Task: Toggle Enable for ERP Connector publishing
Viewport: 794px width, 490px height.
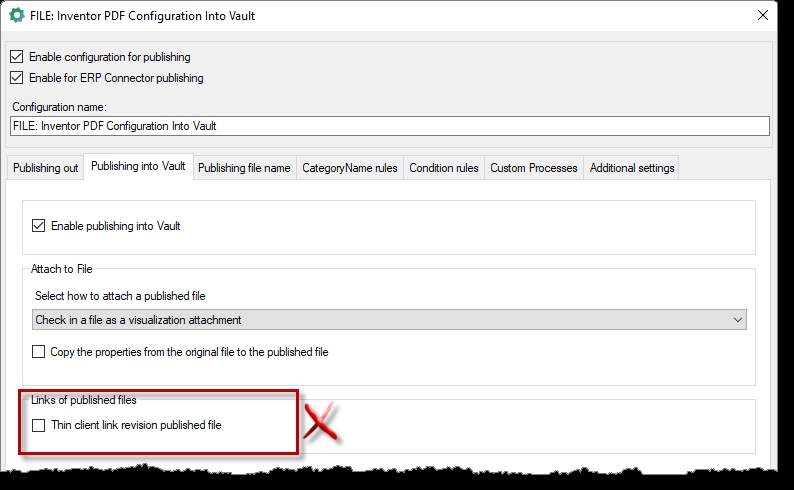Action: click(16, 78)
